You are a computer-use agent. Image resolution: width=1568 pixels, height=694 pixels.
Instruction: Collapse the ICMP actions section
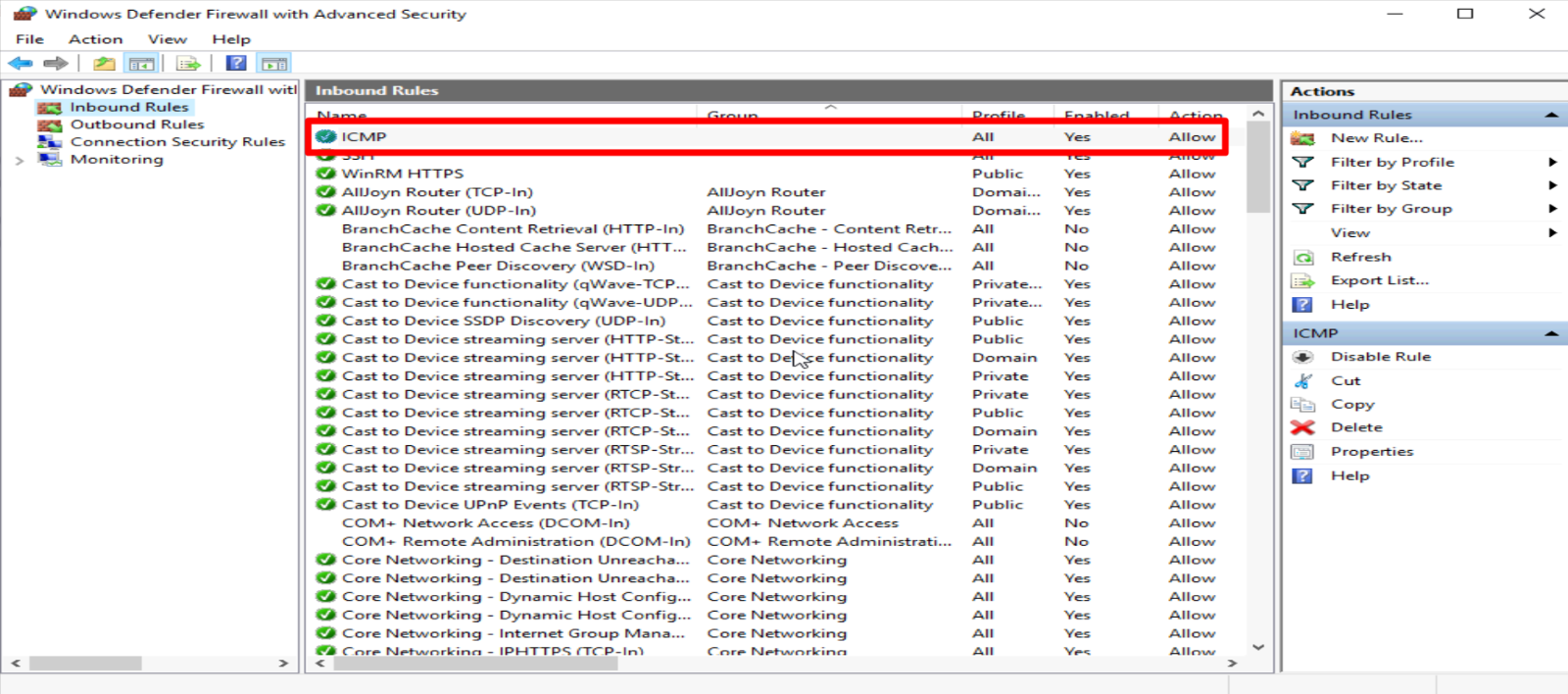pyautogui.click(x=1551, y=333)
